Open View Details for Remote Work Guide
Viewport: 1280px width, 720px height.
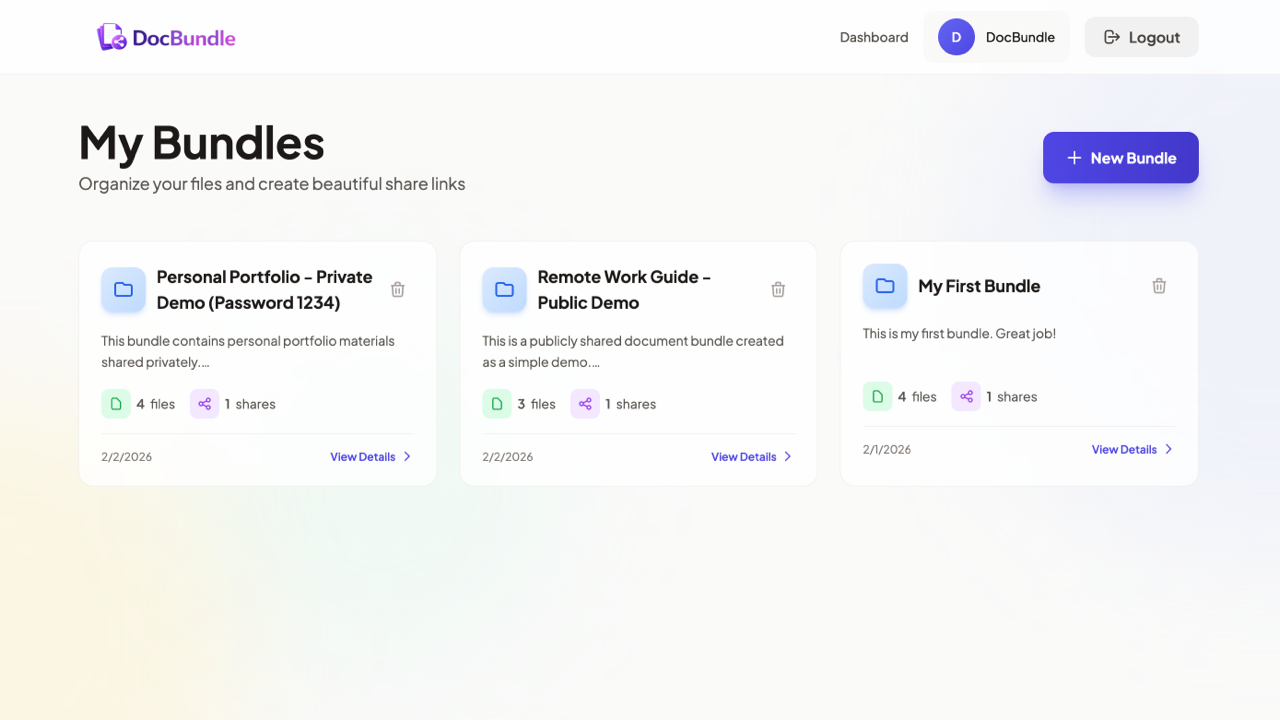742,456
